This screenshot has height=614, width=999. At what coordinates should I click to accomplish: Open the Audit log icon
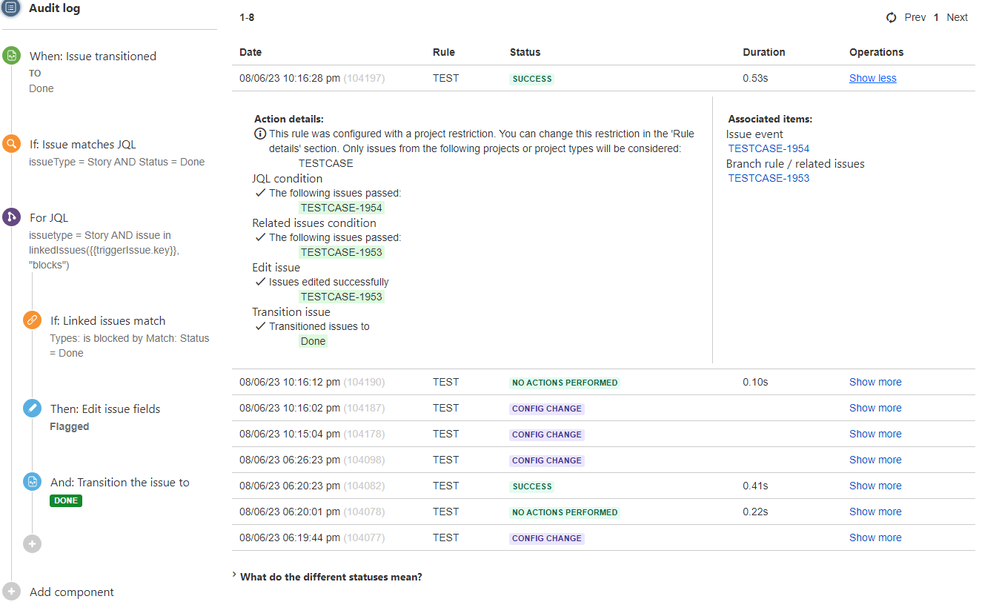(11, 7)
